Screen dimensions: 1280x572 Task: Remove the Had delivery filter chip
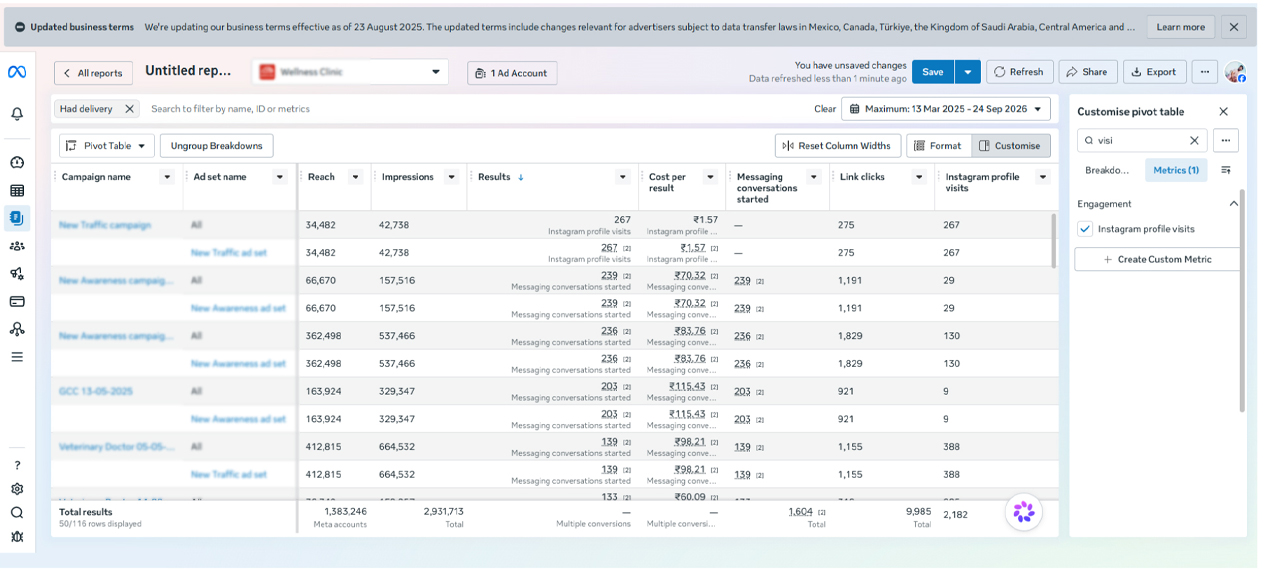(x=129, y=108)
